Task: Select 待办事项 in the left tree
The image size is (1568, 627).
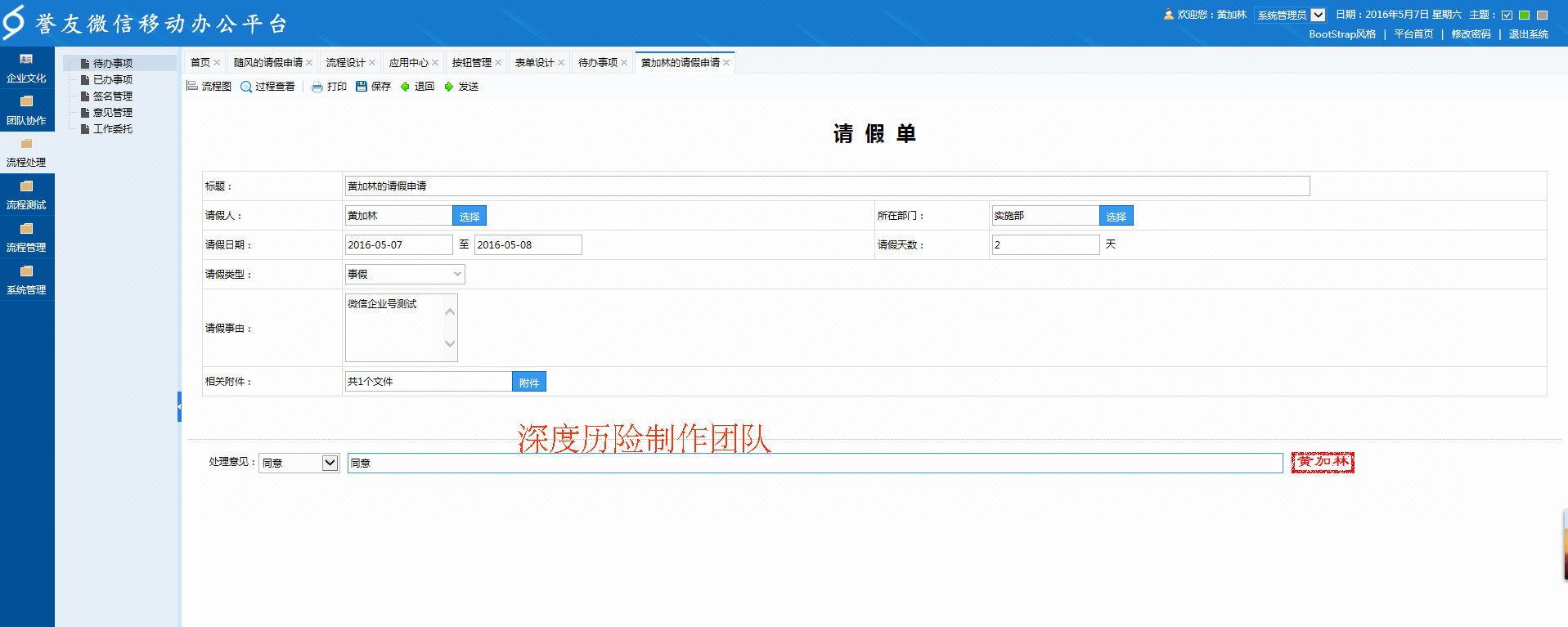Action: tap(112, 63)
